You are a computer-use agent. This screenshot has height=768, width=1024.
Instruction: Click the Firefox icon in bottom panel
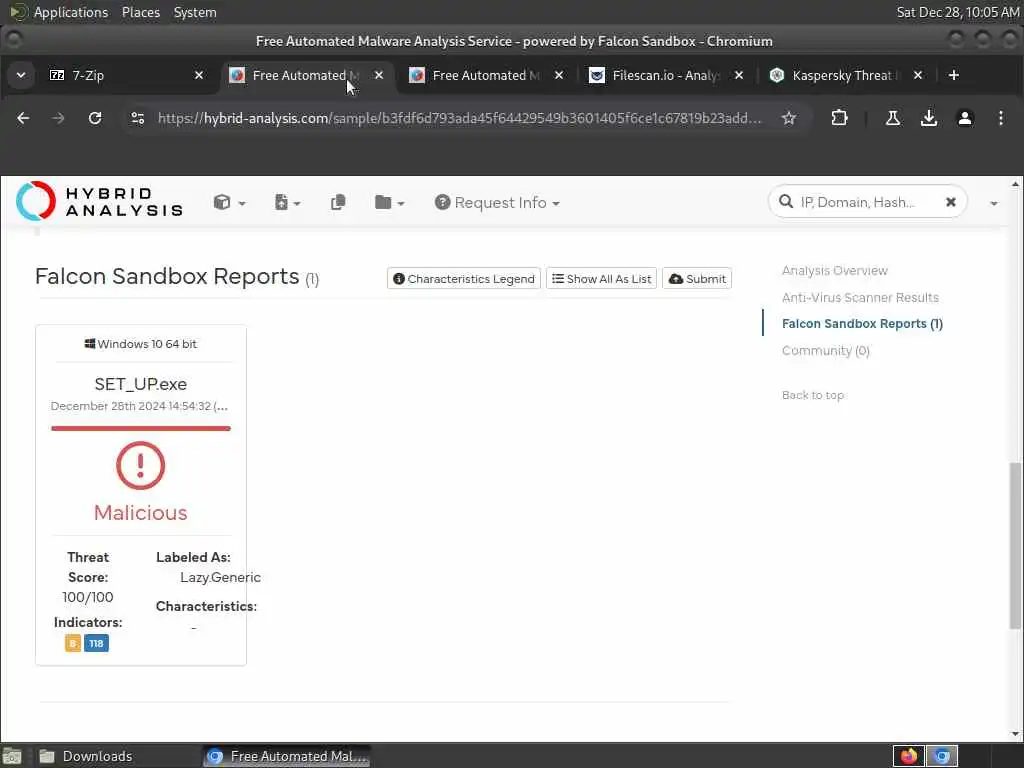click(908, 756)
